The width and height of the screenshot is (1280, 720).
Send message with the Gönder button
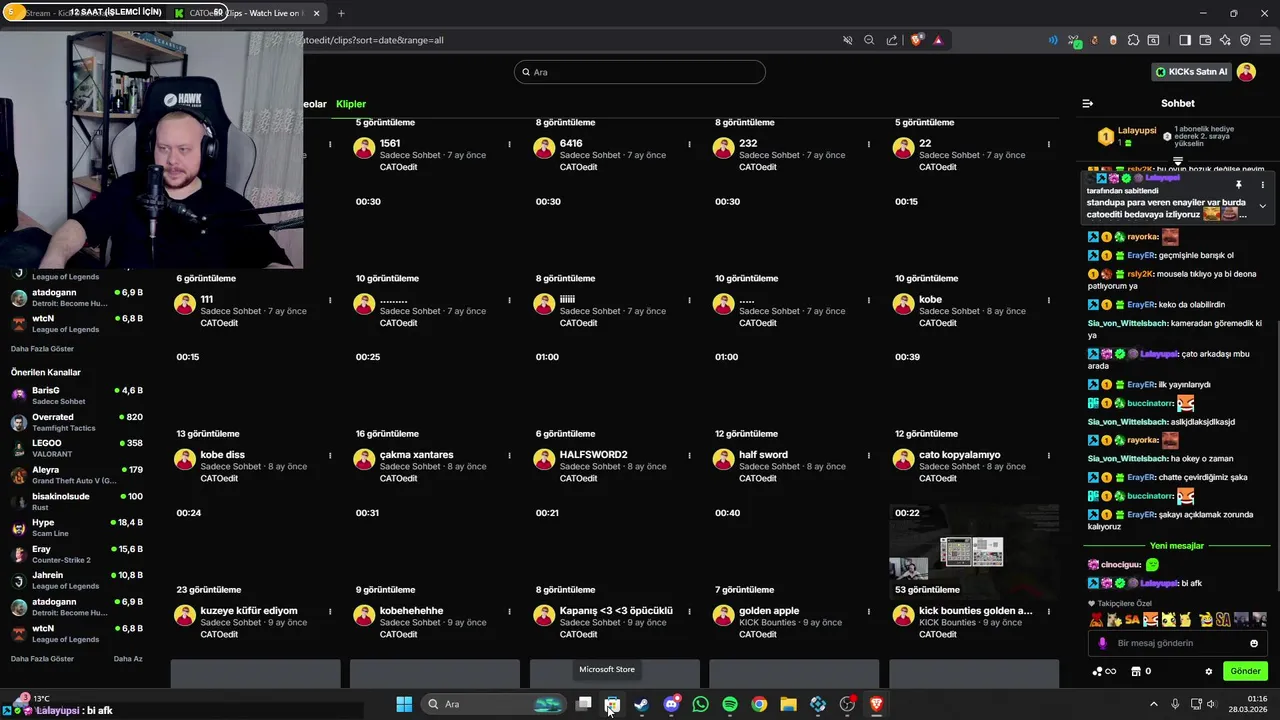point(1245,671)
